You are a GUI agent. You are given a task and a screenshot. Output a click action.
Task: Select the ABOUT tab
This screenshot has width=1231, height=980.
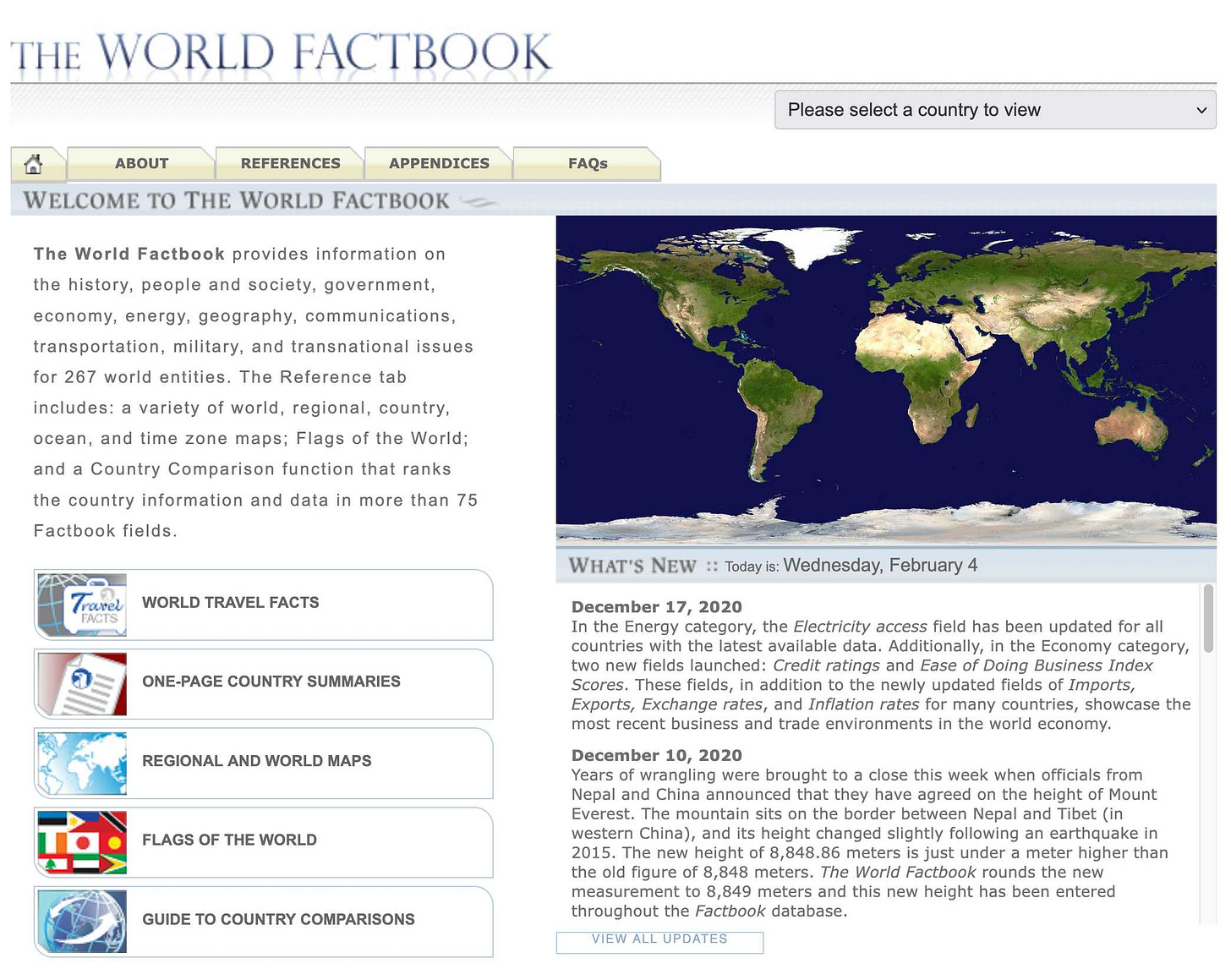coord(141,163)
